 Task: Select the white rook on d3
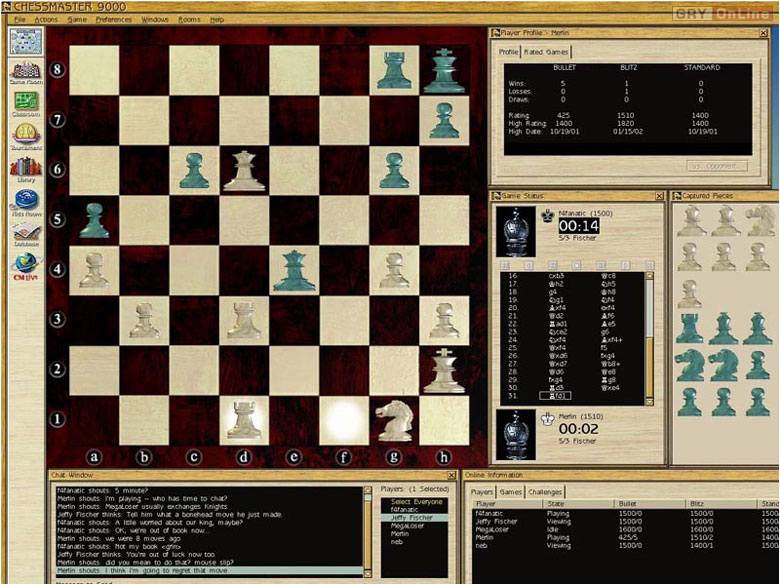coord(244,321)
